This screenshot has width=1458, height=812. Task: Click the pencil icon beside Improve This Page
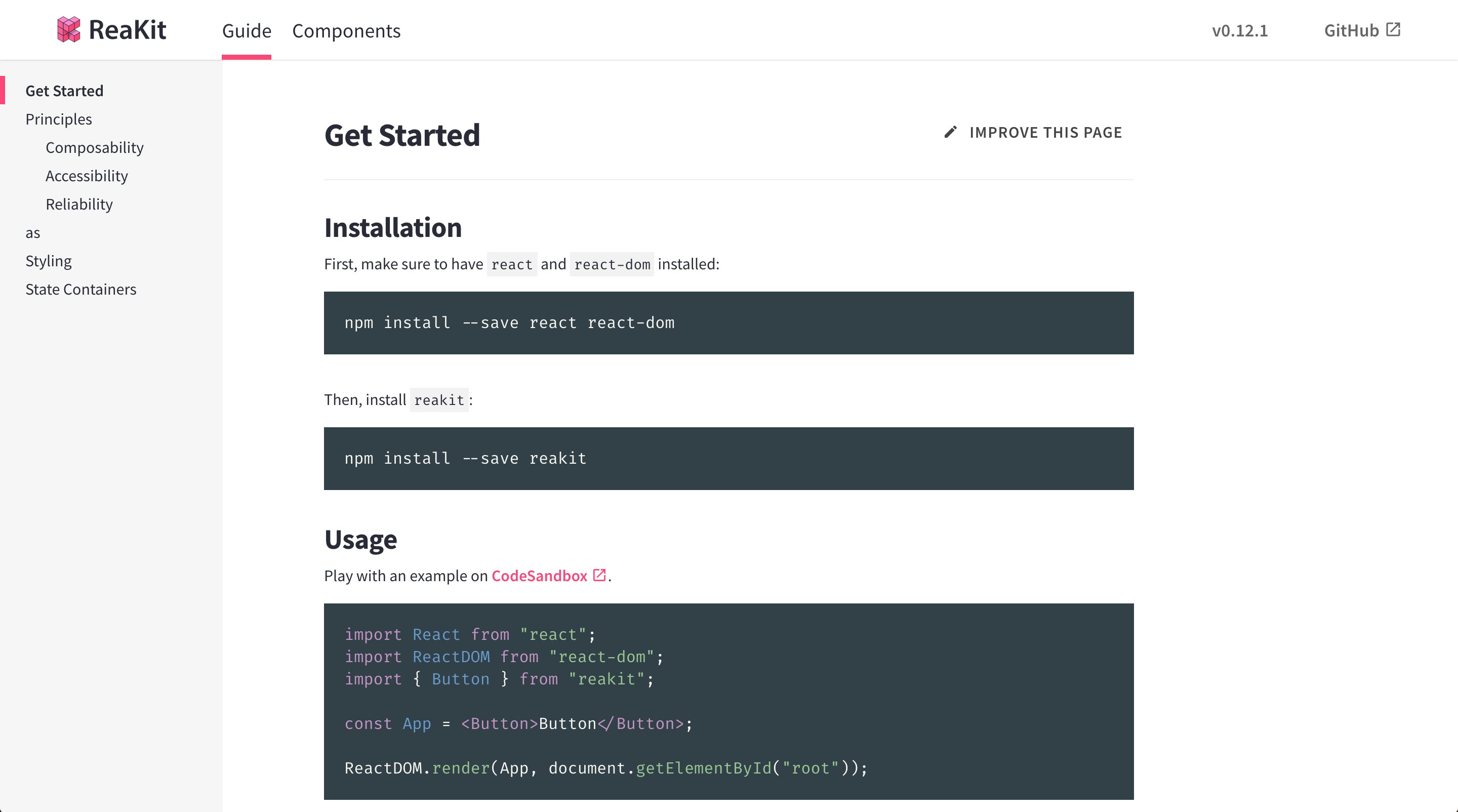(950, 133)
